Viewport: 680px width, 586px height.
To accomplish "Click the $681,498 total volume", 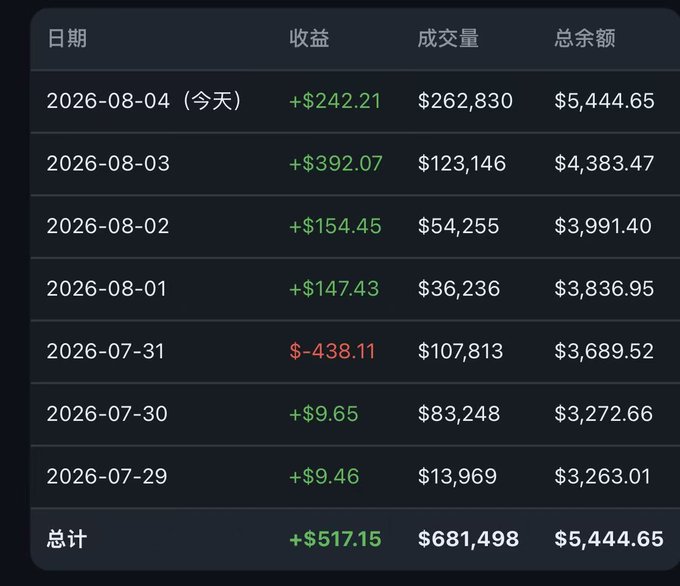I will (x=468, y=539).
